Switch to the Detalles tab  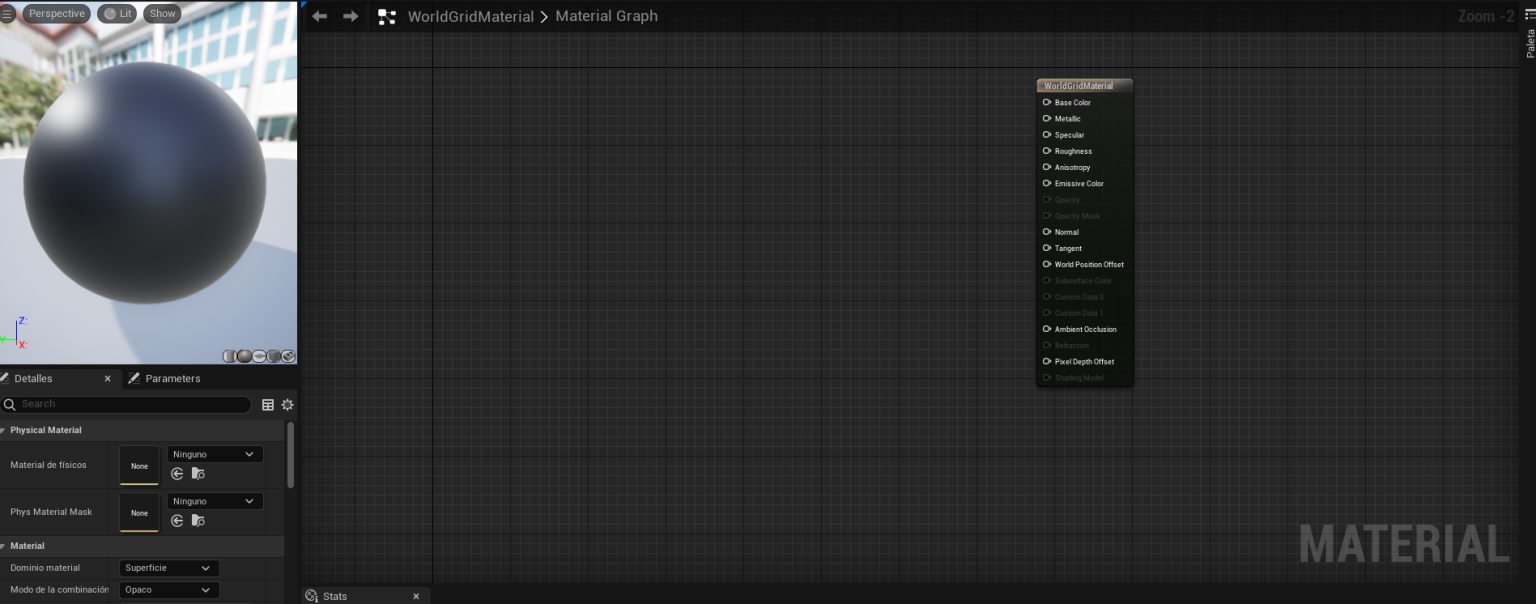point(33,379)
